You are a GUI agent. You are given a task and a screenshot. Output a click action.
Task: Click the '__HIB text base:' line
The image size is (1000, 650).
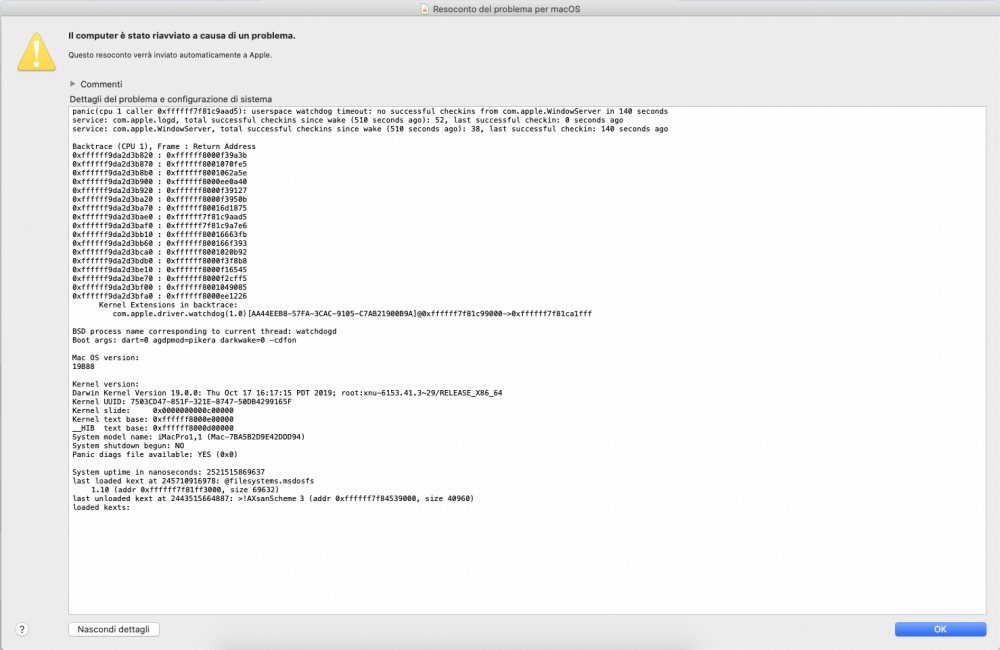[x=153, y=428]
